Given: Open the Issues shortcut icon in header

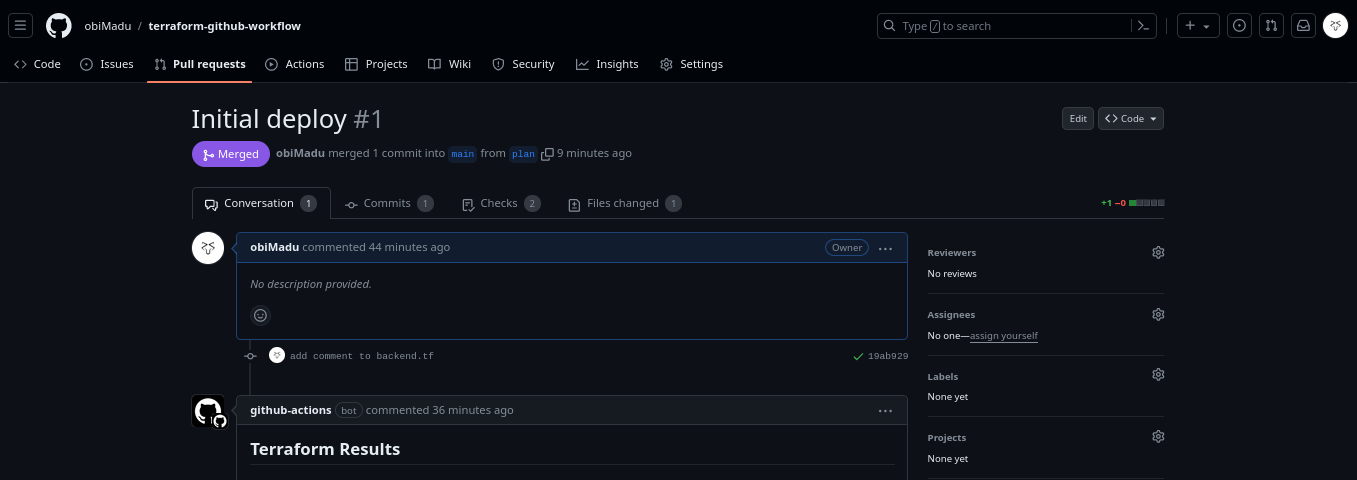Looking at the screenshot, I should 1240,26.
